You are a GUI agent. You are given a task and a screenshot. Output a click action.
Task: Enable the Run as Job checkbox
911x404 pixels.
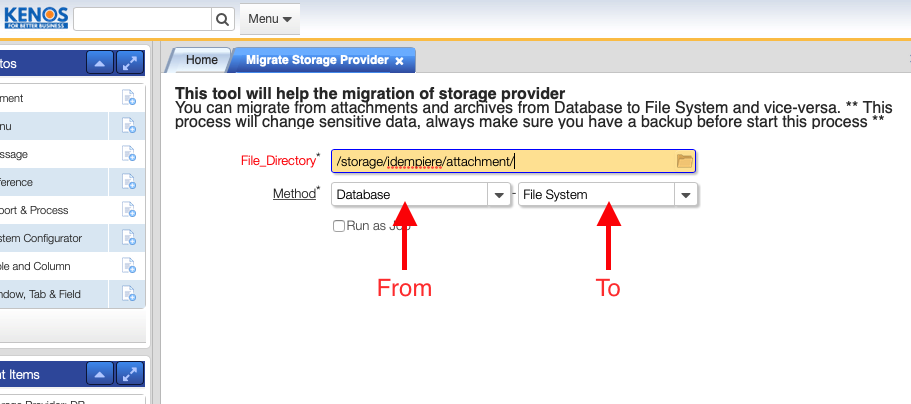point(339,226)
